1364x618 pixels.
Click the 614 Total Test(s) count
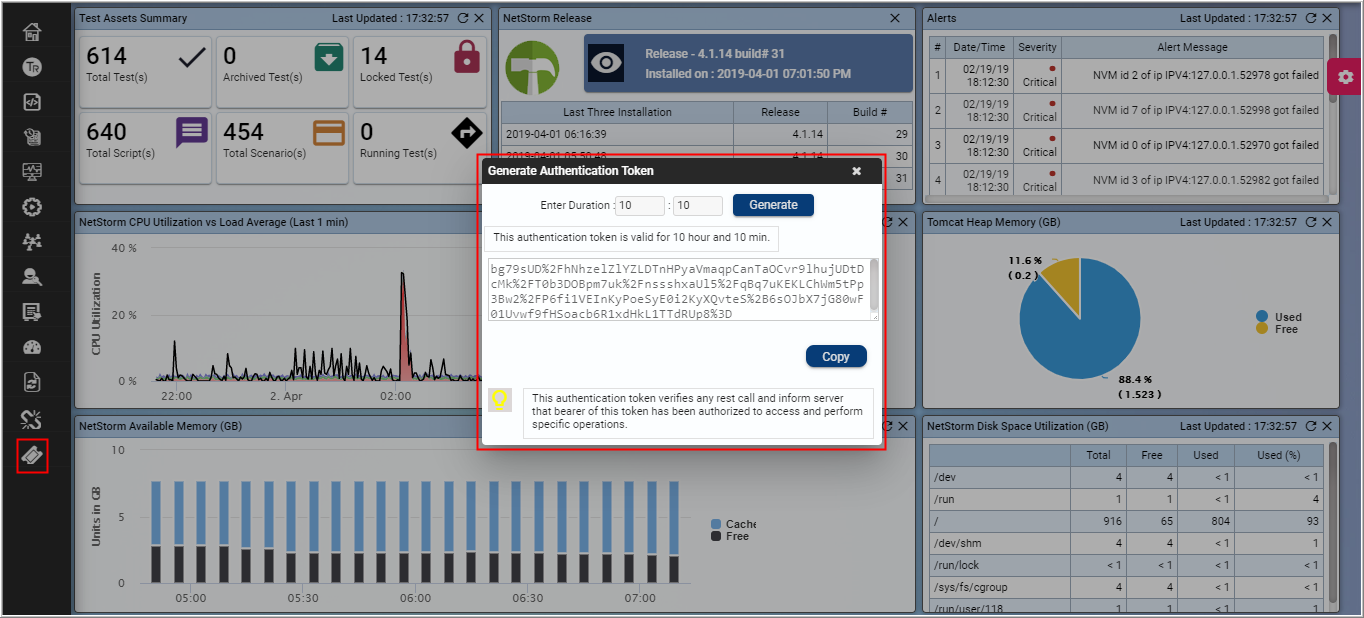tap(106, 57)
